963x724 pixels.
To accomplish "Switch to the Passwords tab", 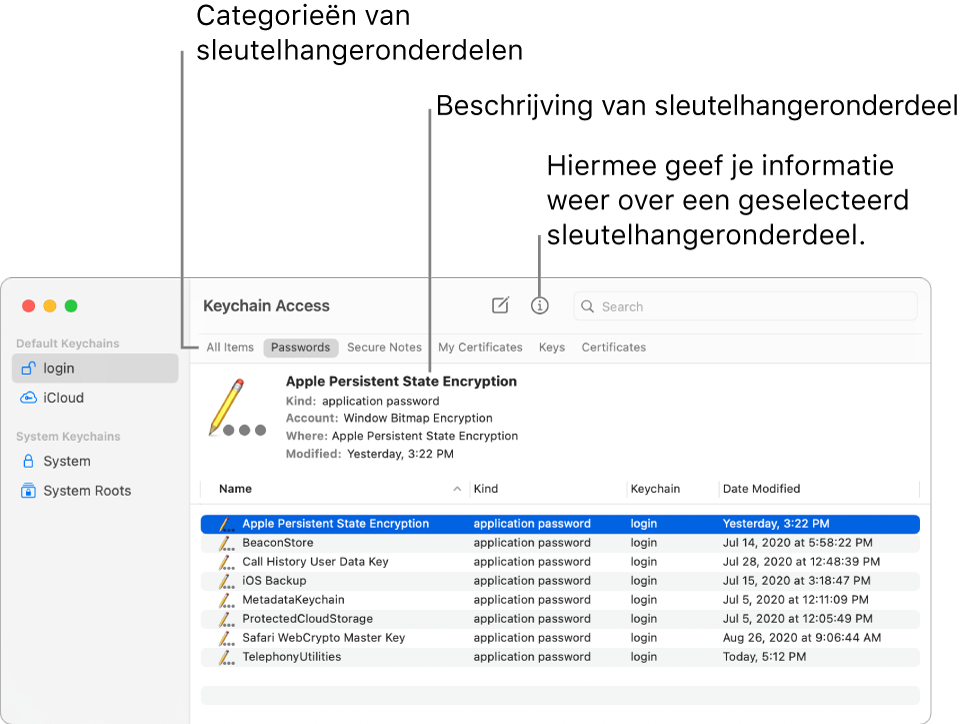I will [301, 348].
